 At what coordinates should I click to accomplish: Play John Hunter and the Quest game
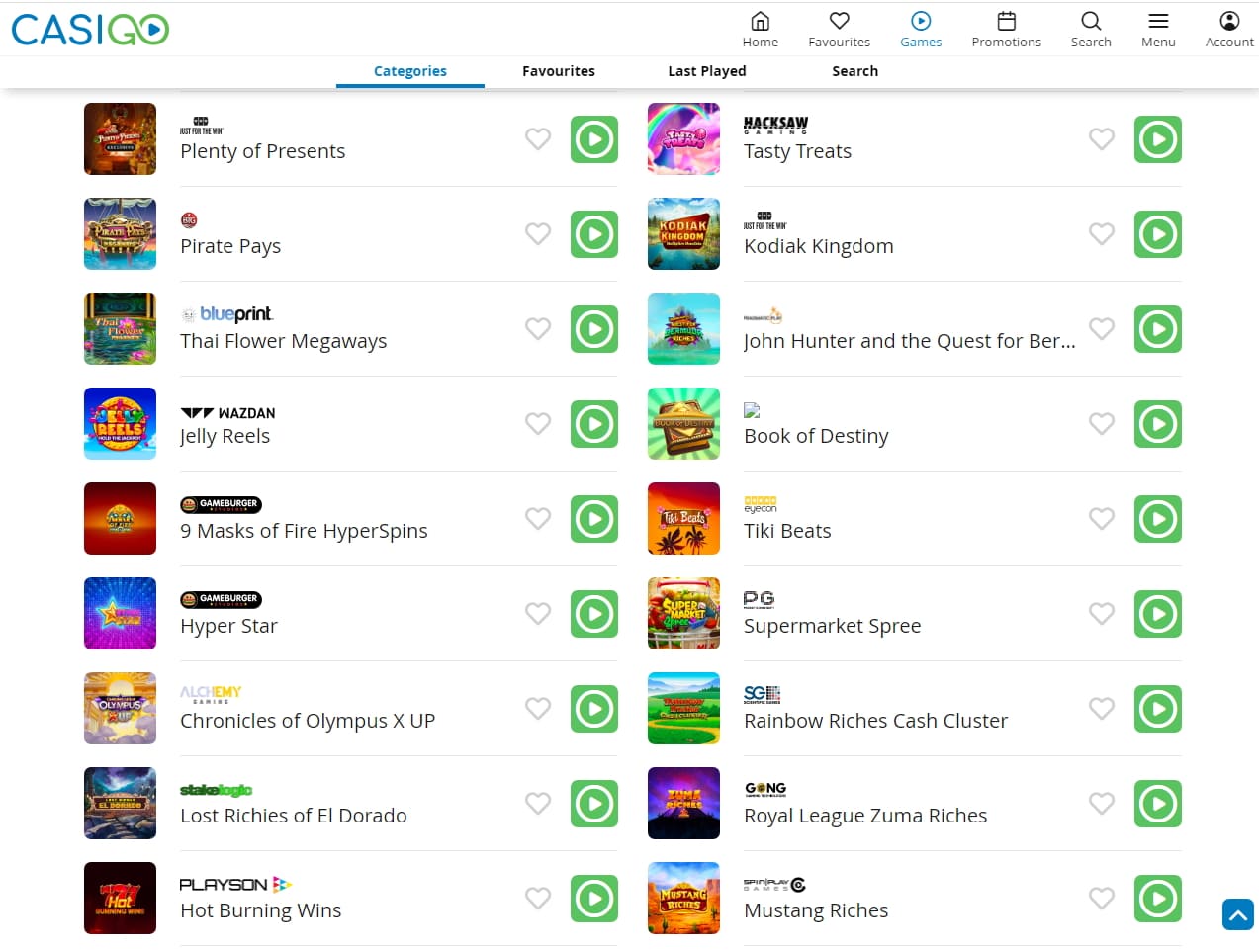(x=1158, y=329)
